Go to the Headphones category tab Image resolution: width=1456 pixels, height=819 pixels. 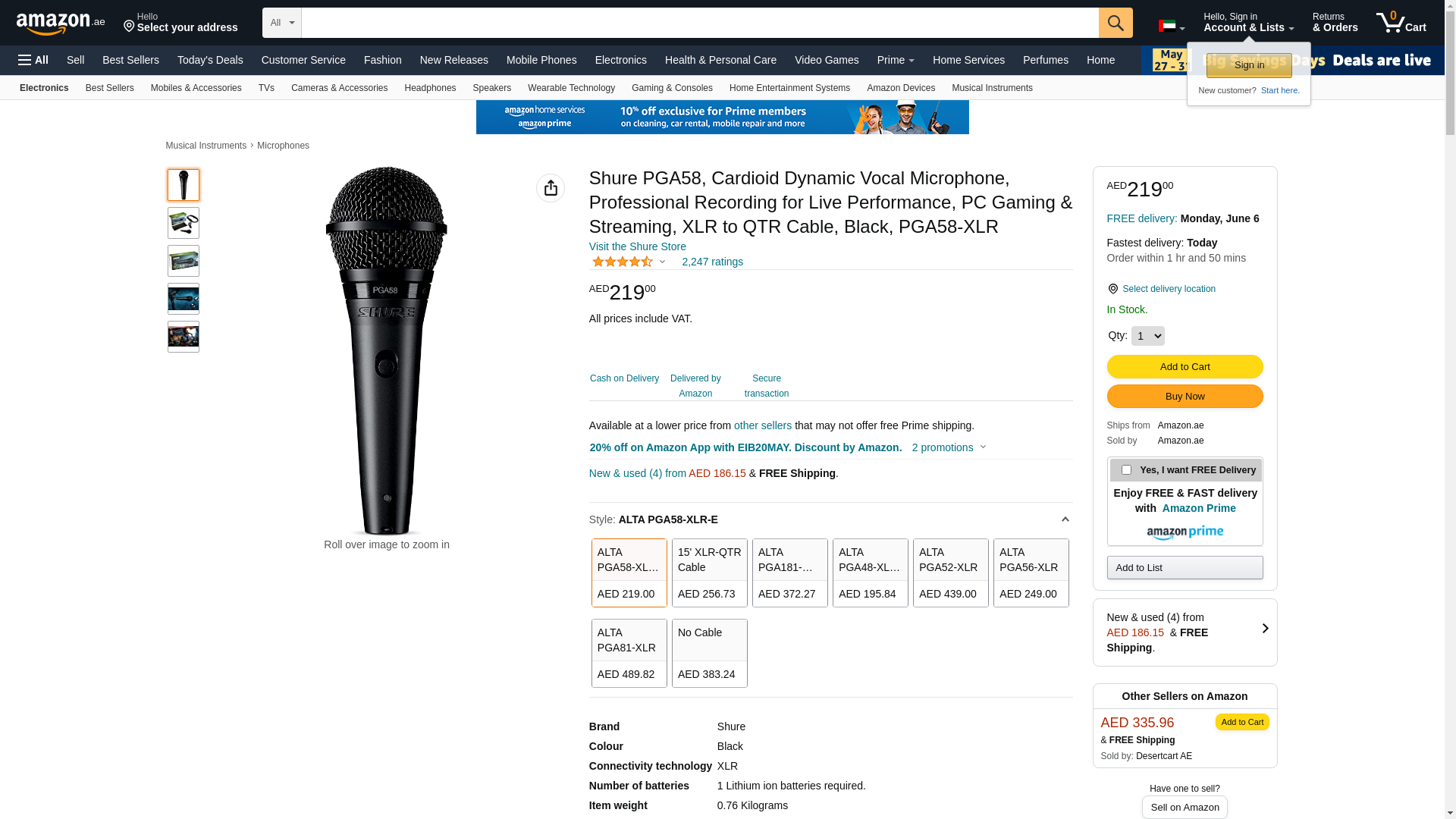[430, 88]
